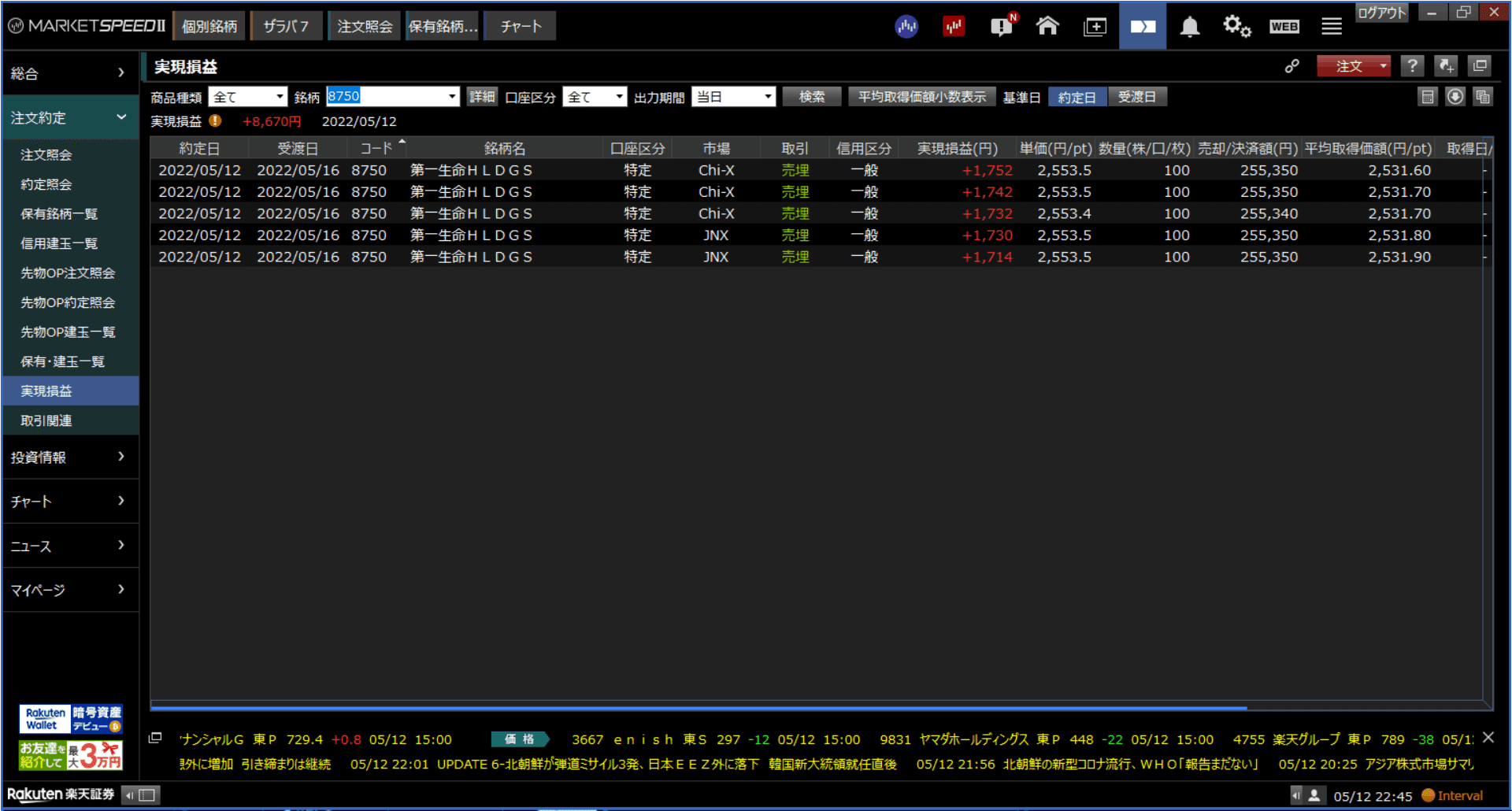Click the 銘柄 input field with 8750
The height and width of the screenshot is (811, 1512).
[386, 97]
